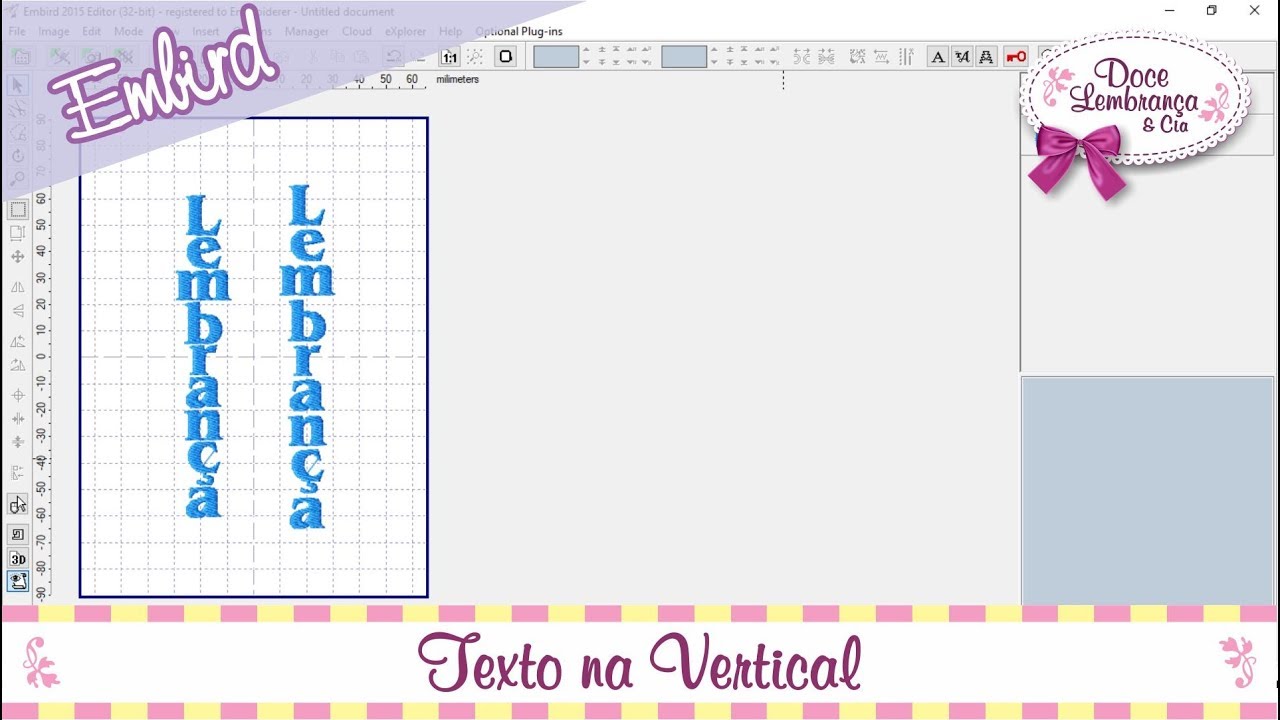Click the sparkle icon beside the 1:1 button
1280x720 pixels.
[x=475, y=57]
